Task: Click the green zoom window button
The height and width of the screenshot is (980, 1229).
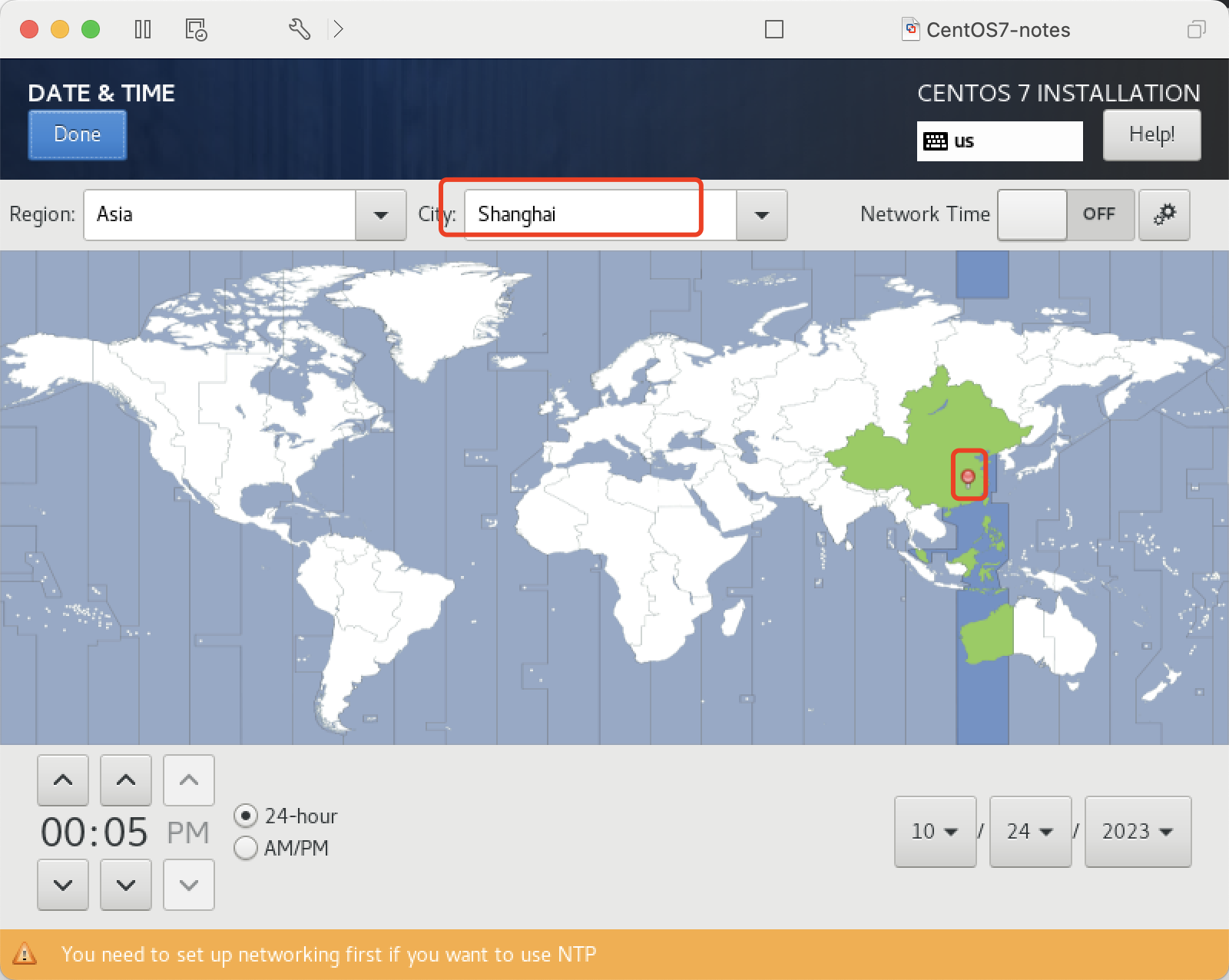Action: tap(91, 29)
